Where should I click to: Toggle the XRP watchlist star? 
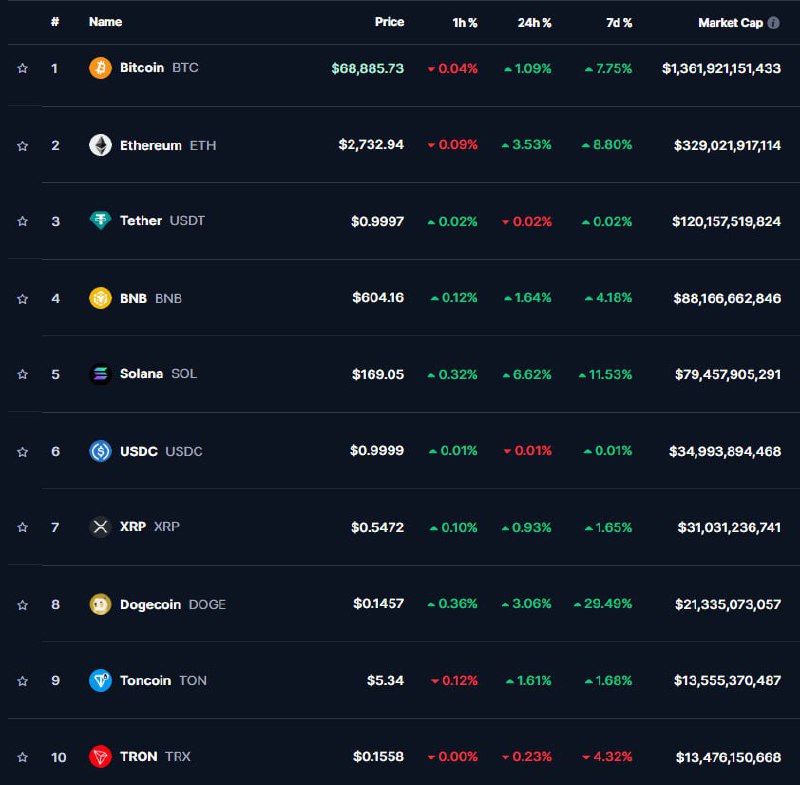tap(22, 527)
